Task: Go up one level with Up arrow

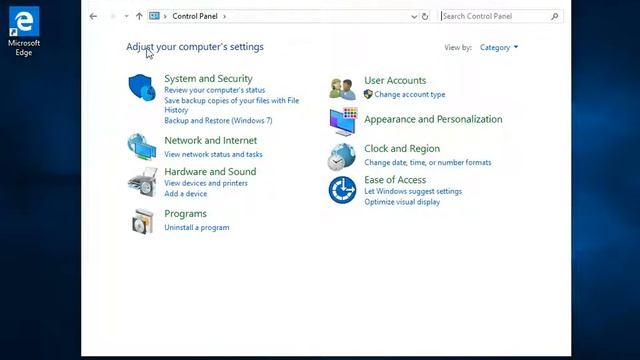Action: click(139, 16)
